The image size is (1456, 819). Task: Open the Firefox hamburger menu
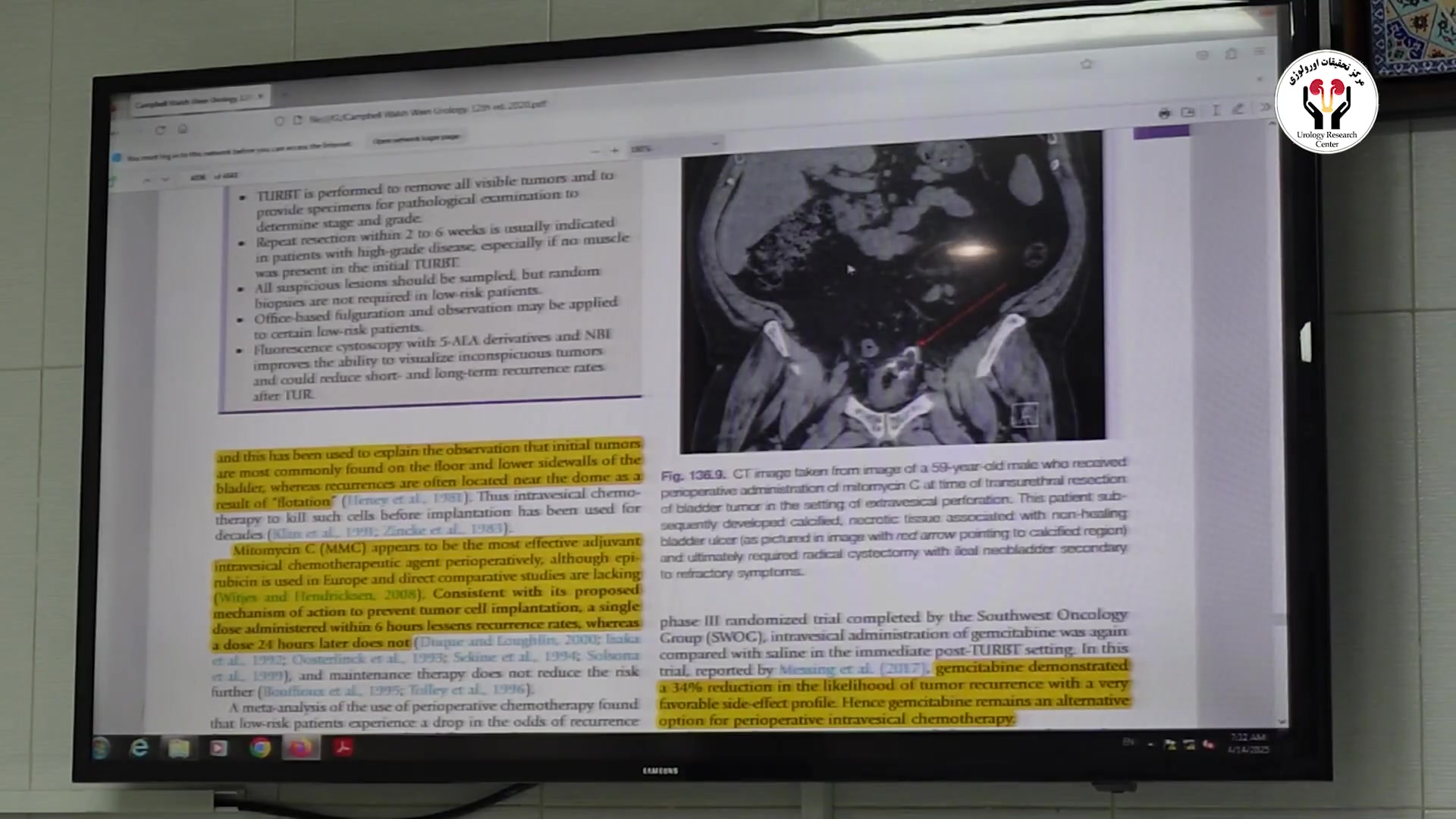point(1259,52)
